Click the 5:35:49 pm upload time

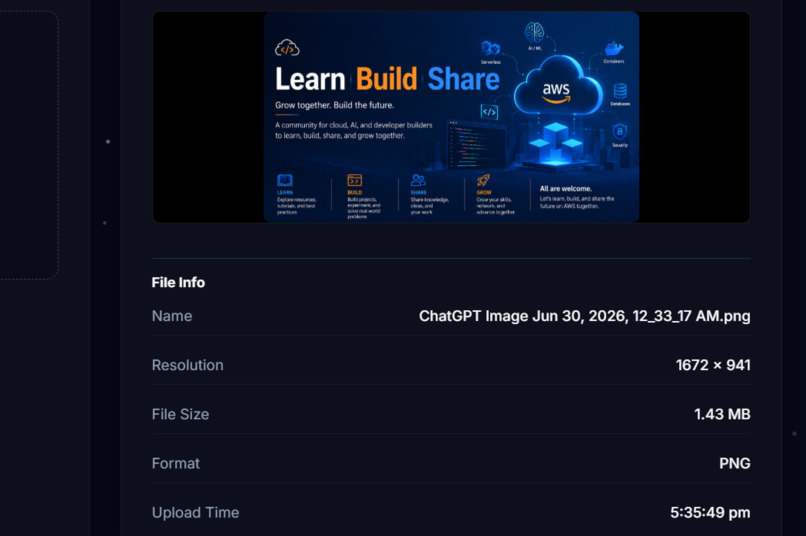coord(710,512)
